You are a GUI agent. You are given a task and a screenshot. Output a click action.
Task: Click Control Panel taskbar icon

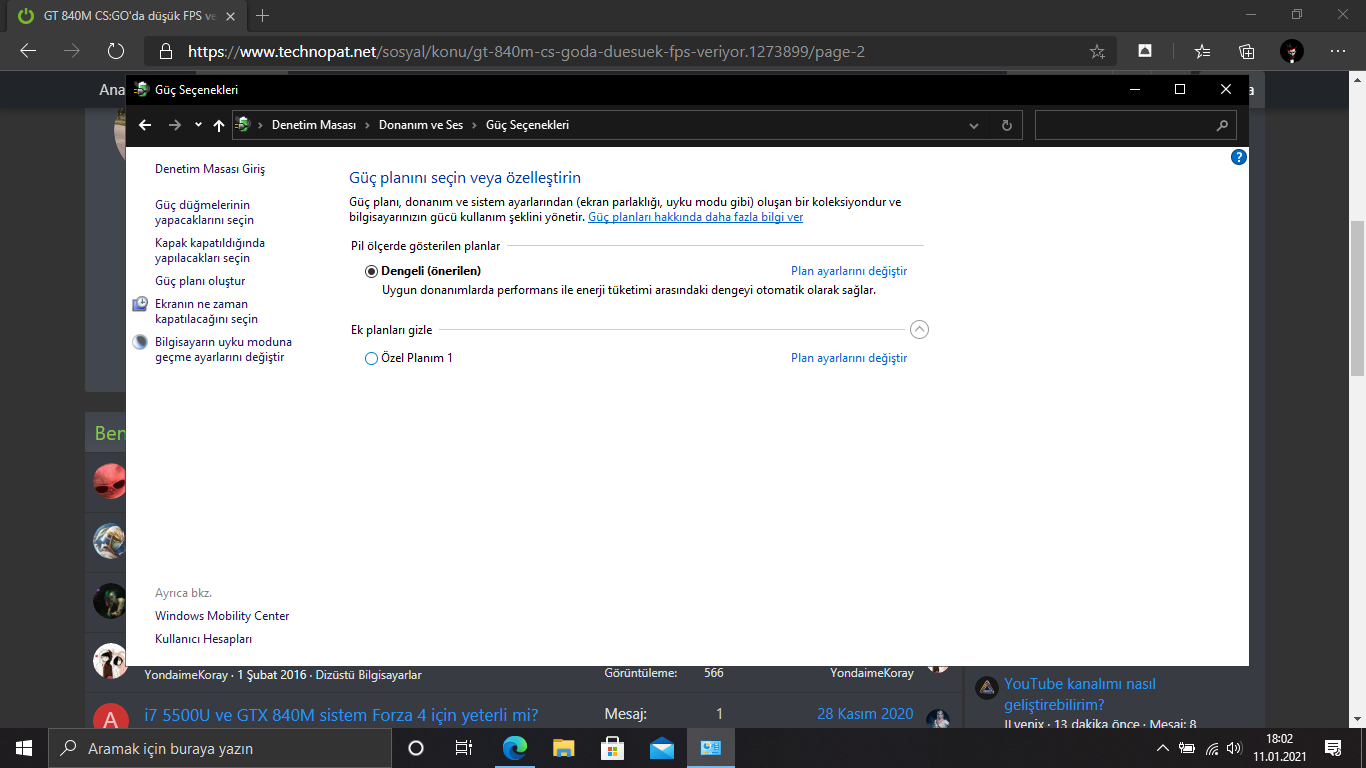click(711, 748)
